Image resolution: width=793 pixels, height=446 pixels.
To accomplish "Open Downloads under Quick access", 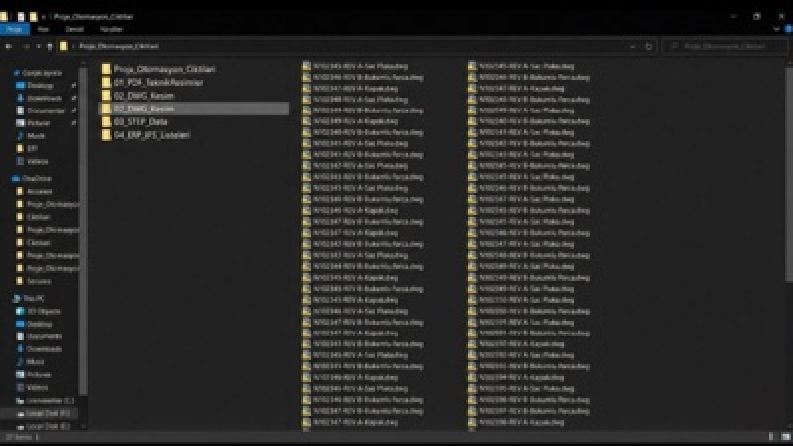I will tap(39, 98).
